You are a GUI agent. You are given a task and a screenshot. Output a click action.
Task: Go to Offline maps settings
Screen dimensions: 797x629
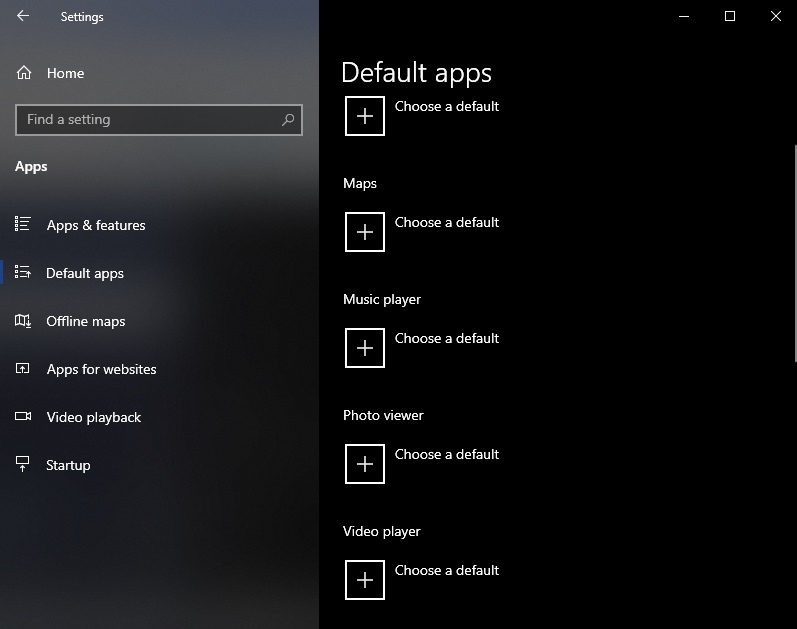point(85,321)
